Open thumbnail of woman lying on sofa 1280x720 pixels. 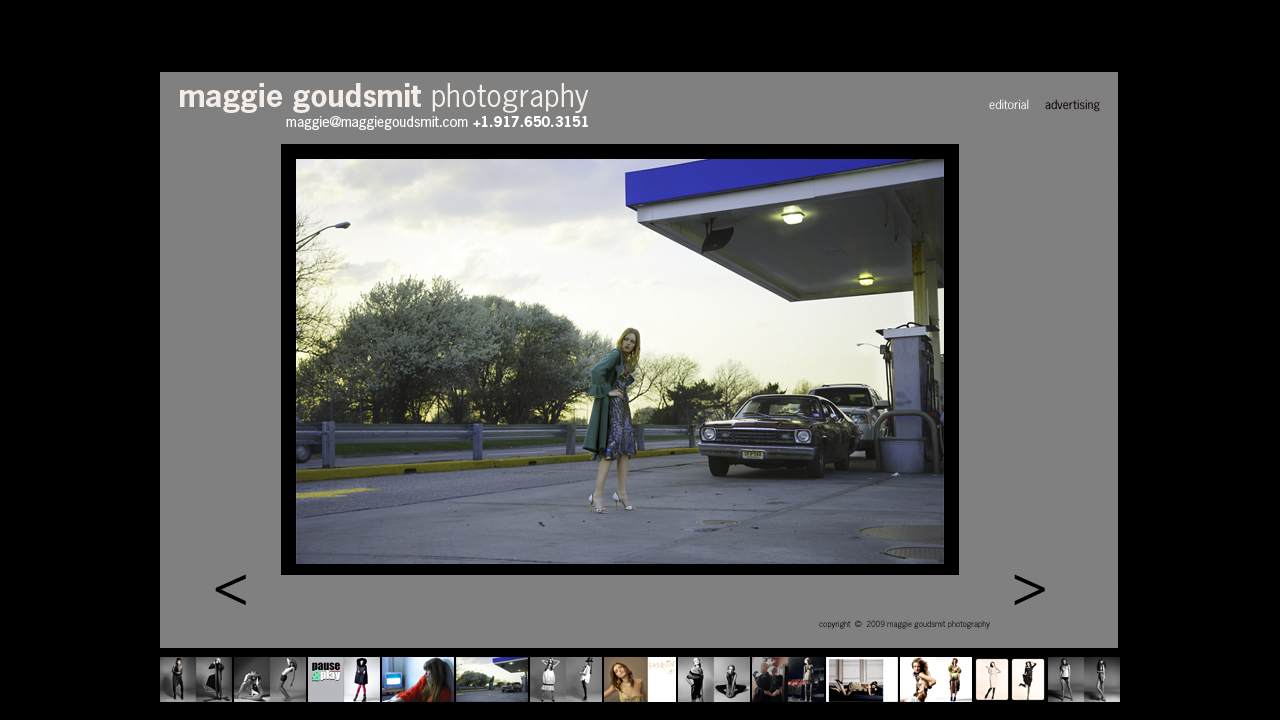click(x=862, y=680)
